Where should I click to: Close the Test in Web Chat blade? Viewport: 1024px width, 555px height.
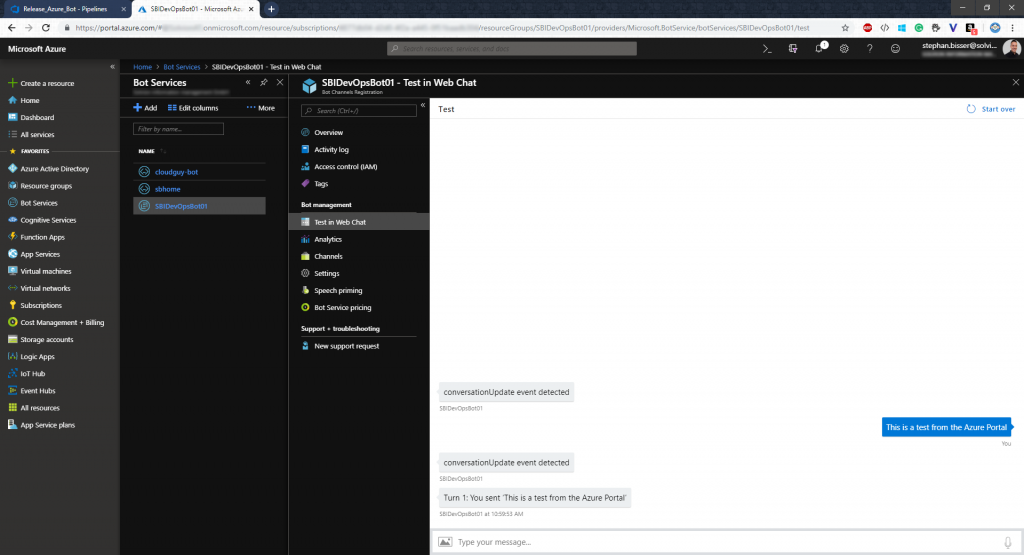[x=1016, y=82]
